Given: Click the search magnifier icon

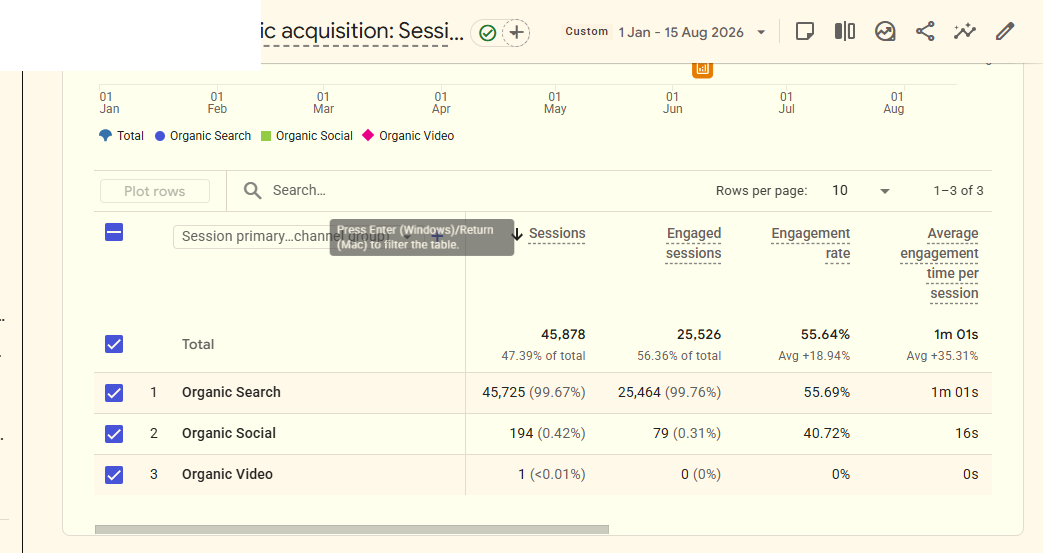Looking at the screenshot, I should click(x=252, y=191).
